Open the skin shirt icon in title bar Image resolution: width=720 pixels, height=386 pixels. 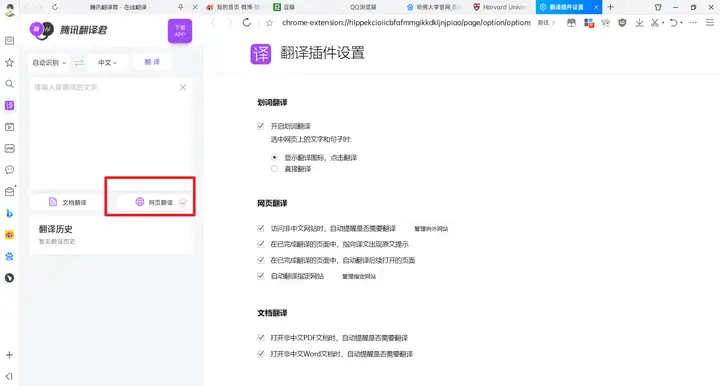tap(658, 7)
